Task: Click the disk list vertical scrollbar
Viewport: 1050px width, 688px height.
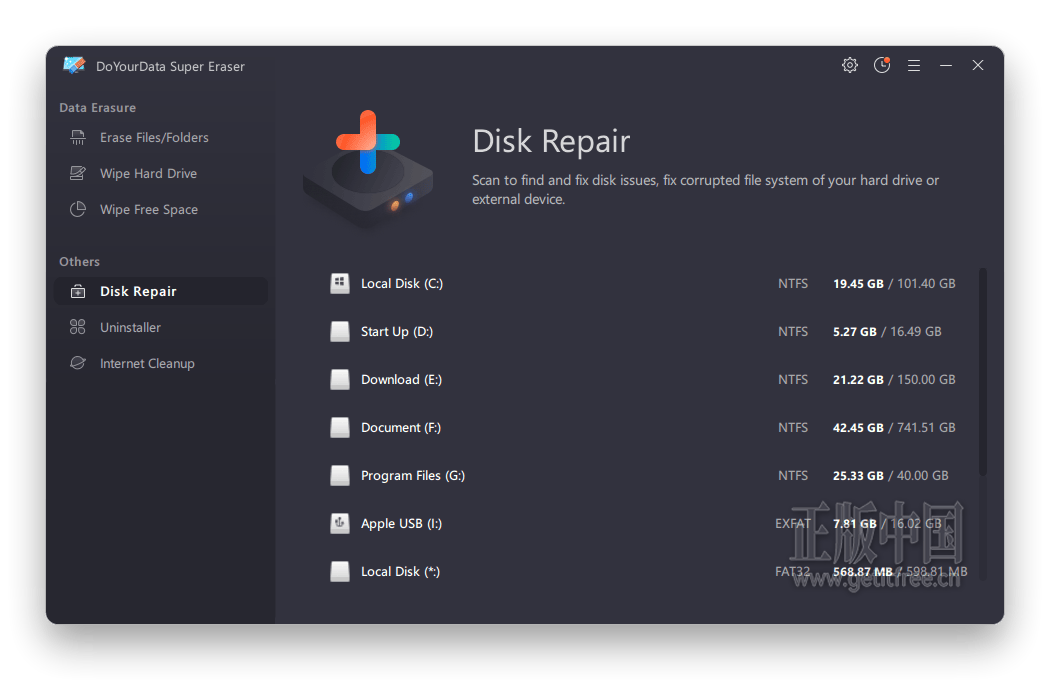Action: tap(983, 372)
